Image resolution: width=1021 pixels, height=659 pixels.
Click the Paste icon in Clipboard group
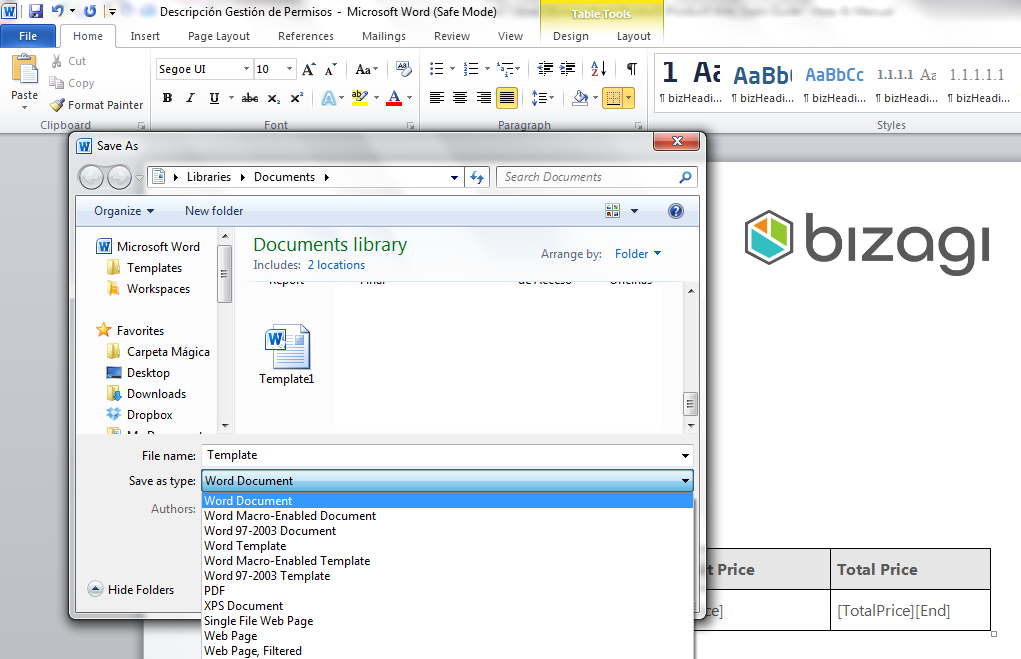click(x=25, y=70)
